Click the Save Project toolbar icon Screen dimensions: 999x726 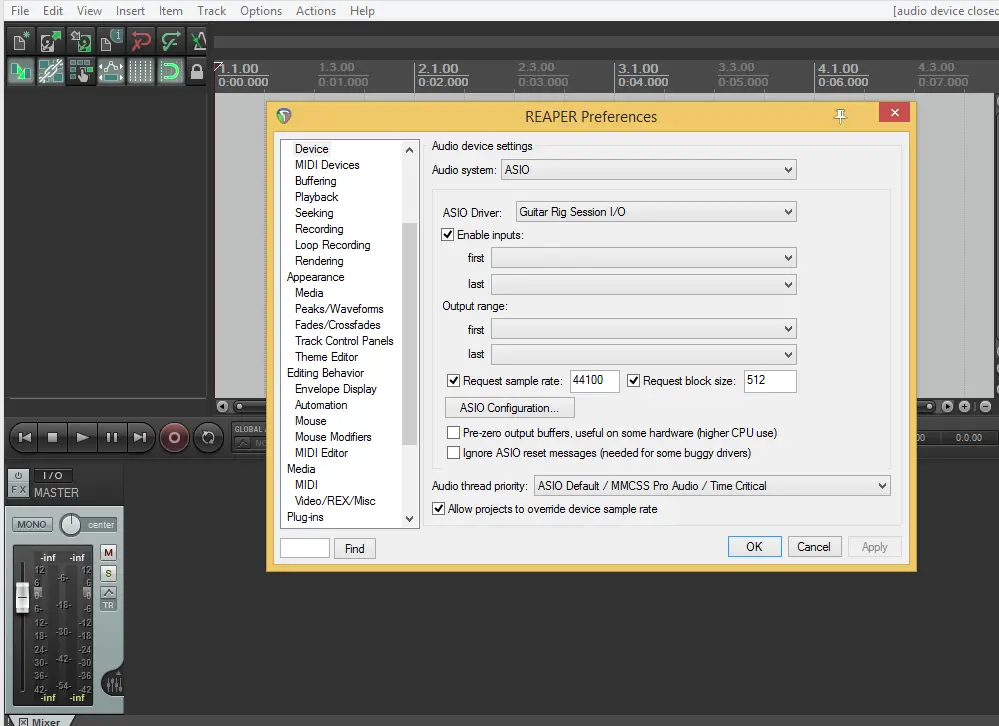[x=80, y=42]
